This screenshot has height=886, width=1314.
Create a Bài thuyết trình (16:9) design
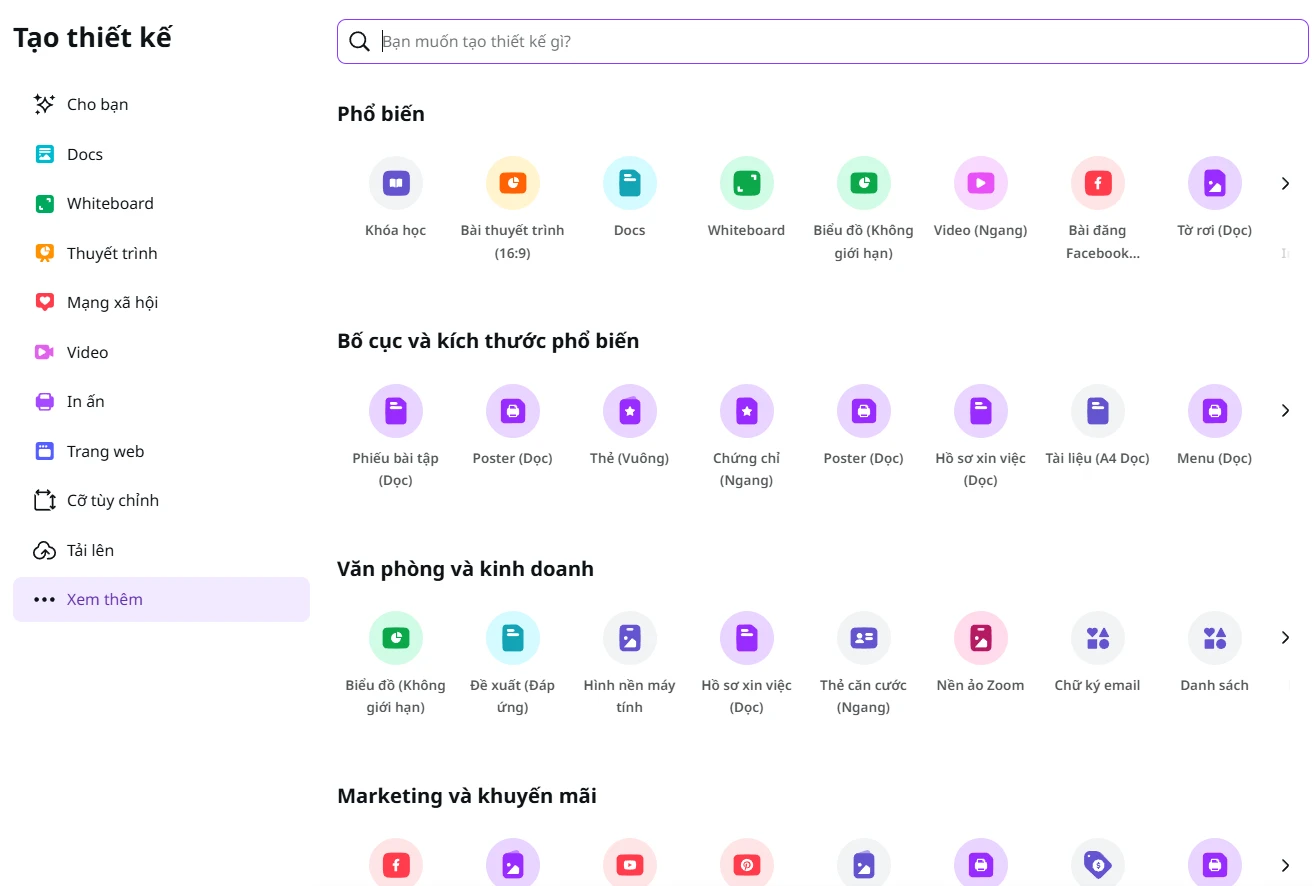tap(513, 183)
